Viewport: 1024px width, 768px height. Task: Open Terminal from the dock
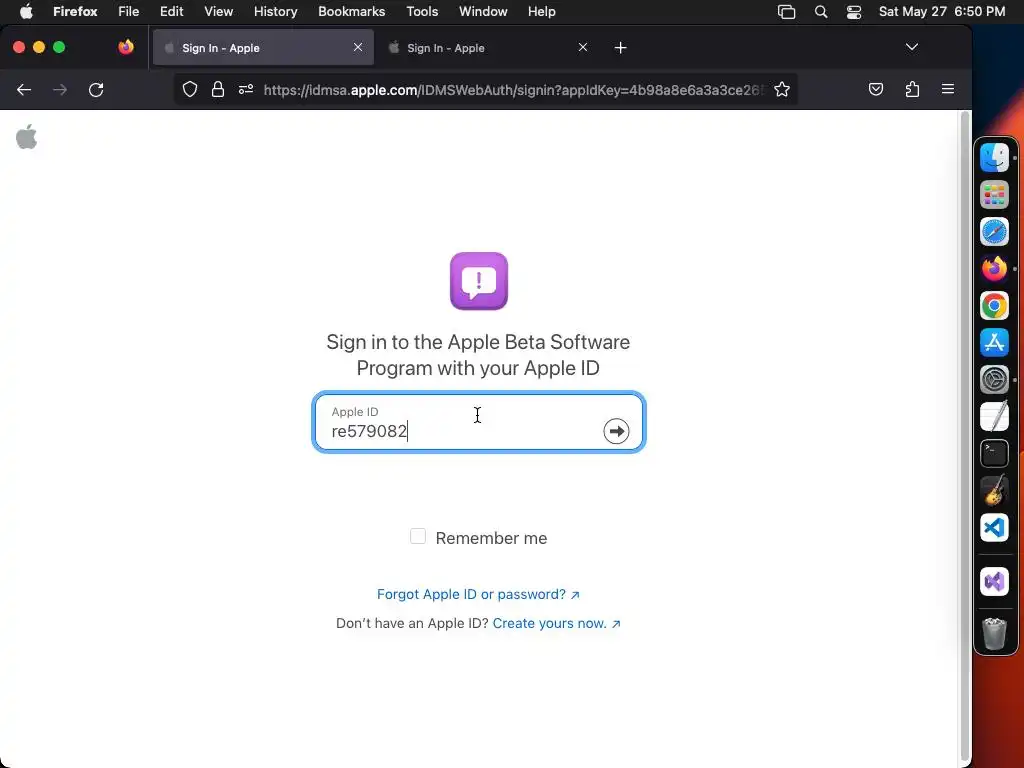pyautogui.click(x=994, y=453)
